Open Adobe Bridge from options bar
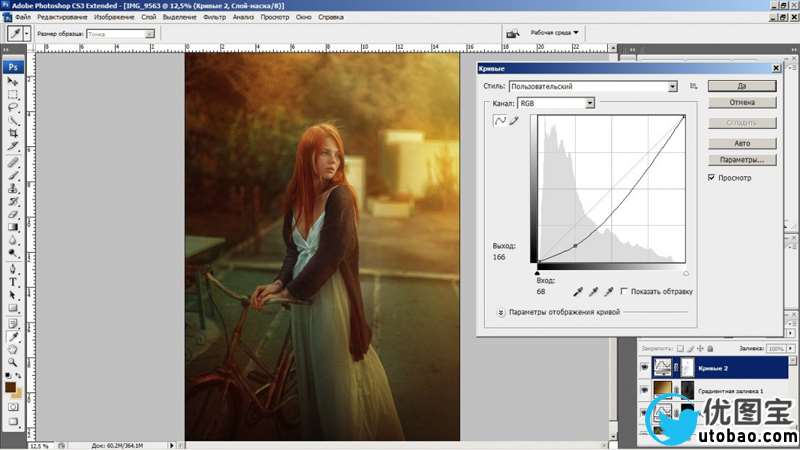Image resolution: width=800 pixels, height=450 pixels. [x=512, y=34]
